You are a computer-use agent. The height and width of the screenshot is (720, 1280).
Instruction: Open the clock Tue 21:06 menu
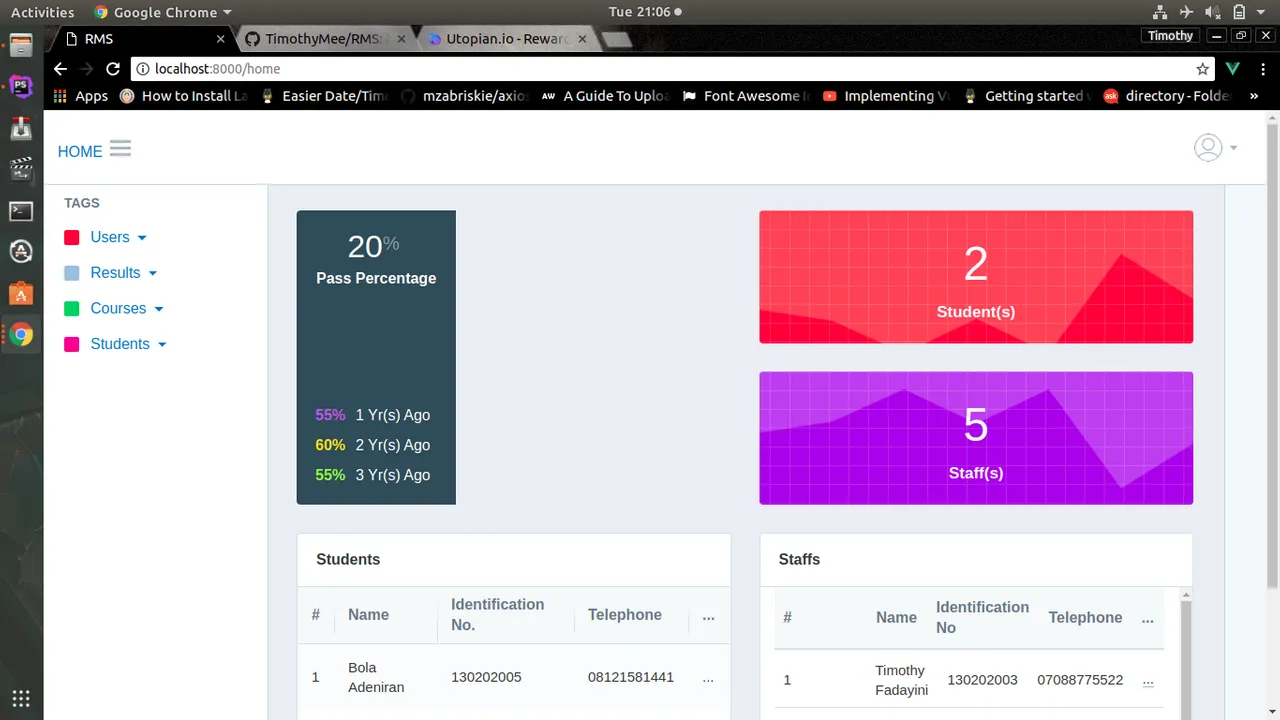pyautogui.click(x=644, y=12)
